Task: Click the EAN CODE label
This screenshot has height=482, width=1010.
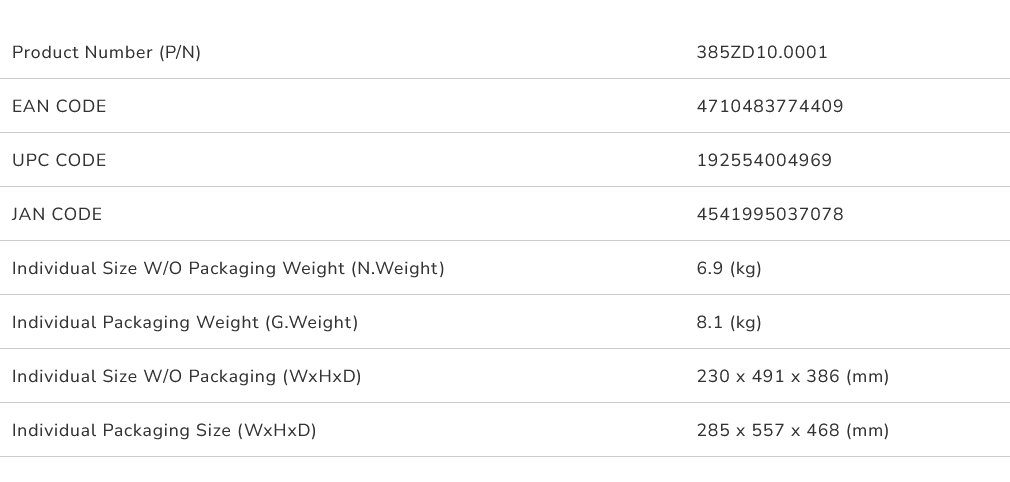Action: (59, 107)
